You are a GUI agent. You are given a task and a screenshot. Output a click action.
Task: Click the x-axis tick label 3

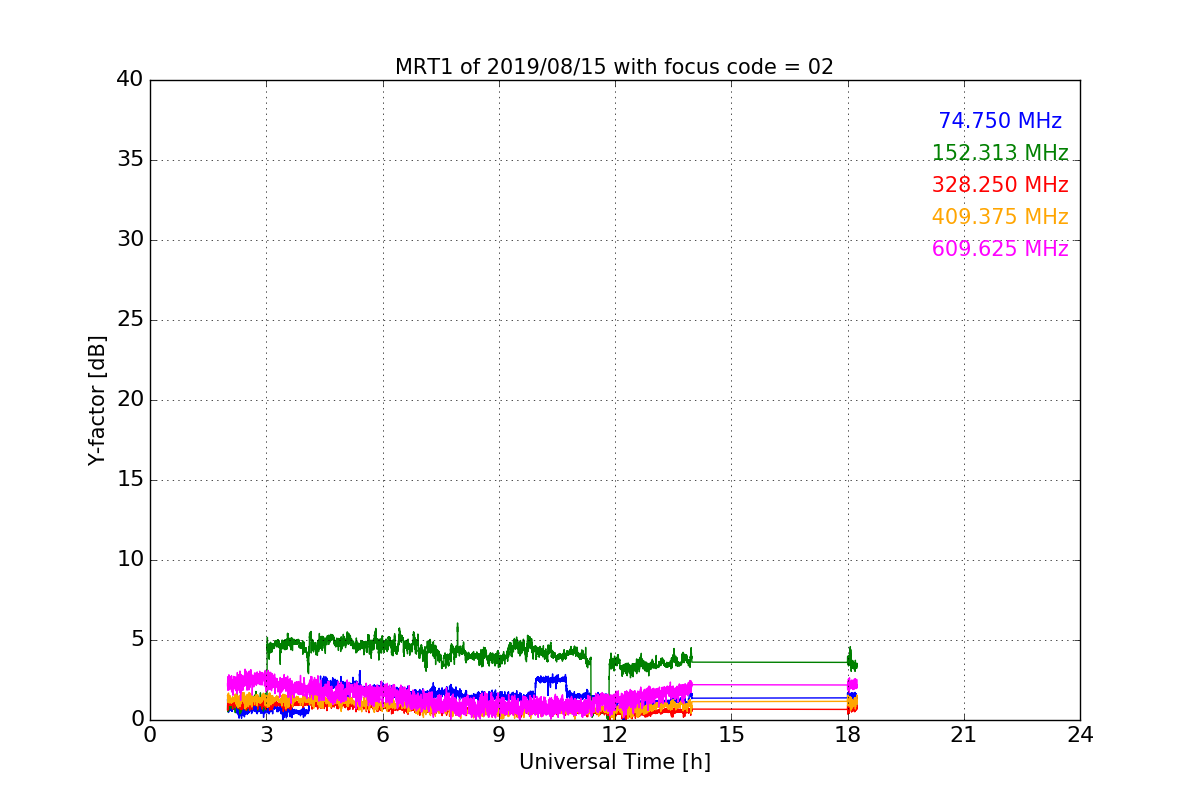(x=266, y=735)
